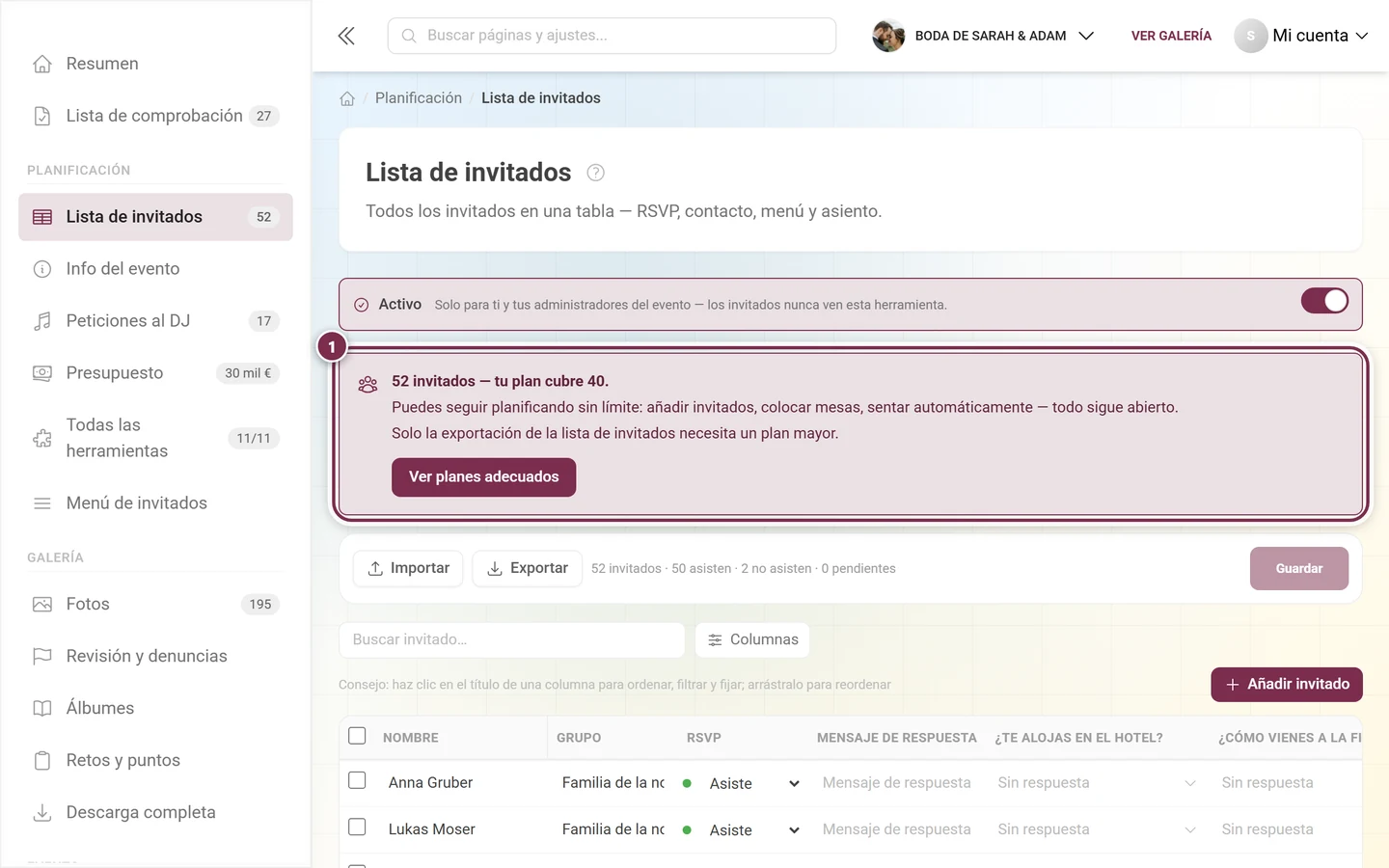Click the wedding couple avatar photo

(888, 36)
